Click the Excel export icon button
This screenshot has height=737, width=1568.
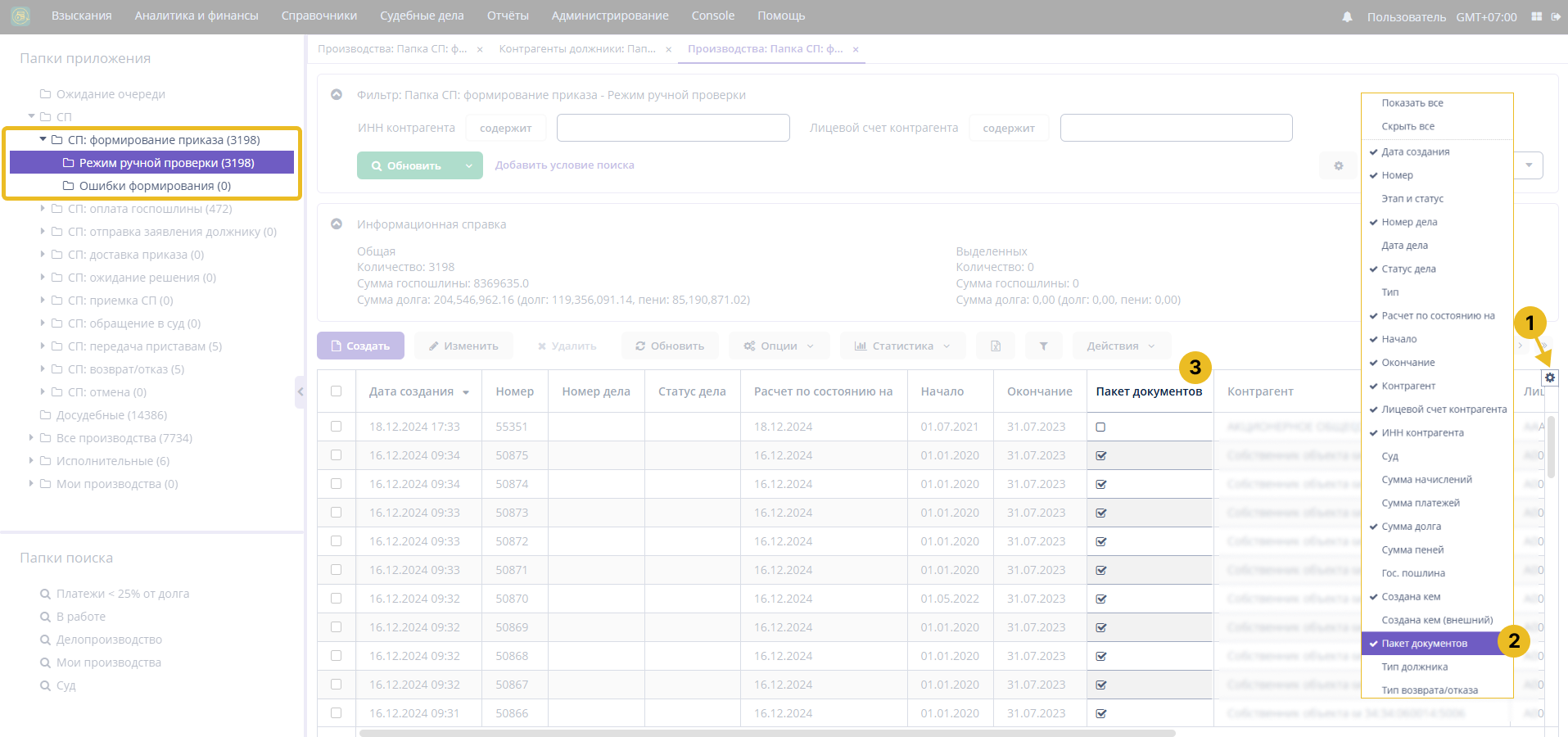[x=996, y=346]
